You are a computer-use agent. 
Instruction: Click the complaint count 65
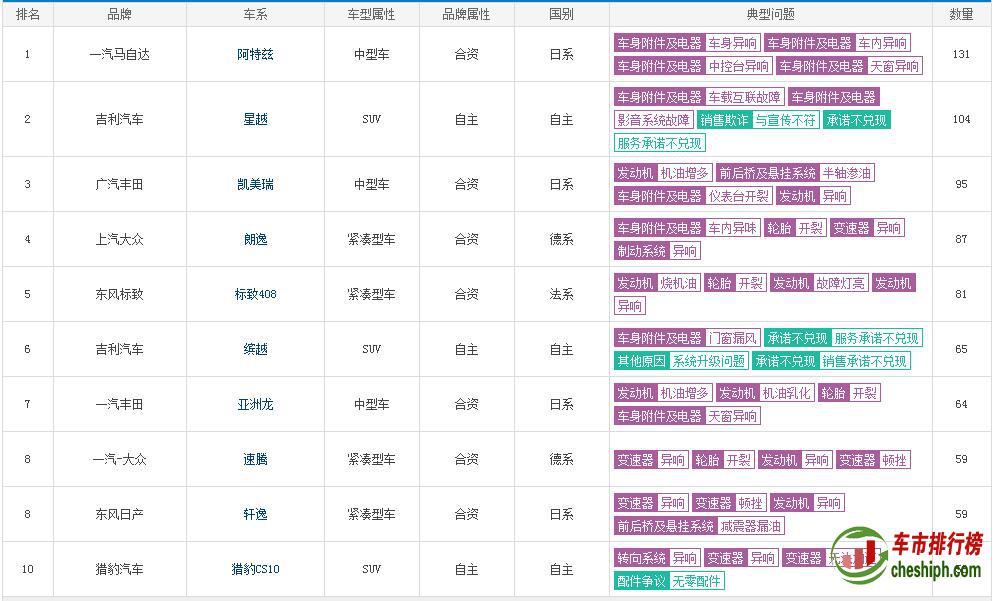click(961, 349)
